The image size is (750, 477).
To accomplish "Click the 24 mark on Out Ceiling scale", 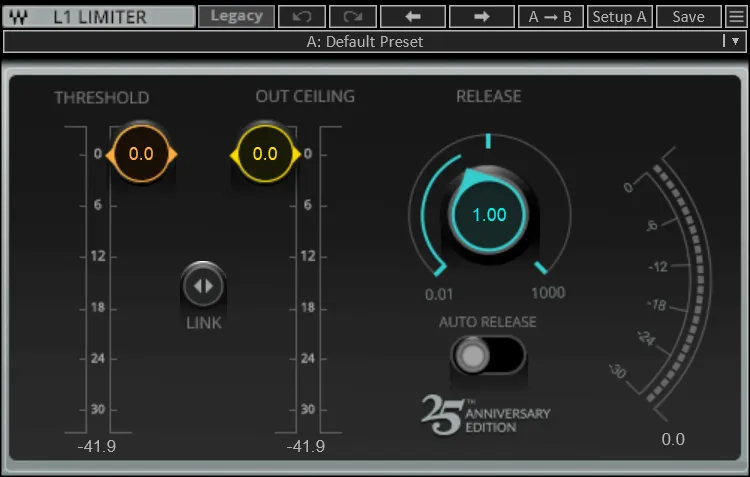I will point(308,358).
